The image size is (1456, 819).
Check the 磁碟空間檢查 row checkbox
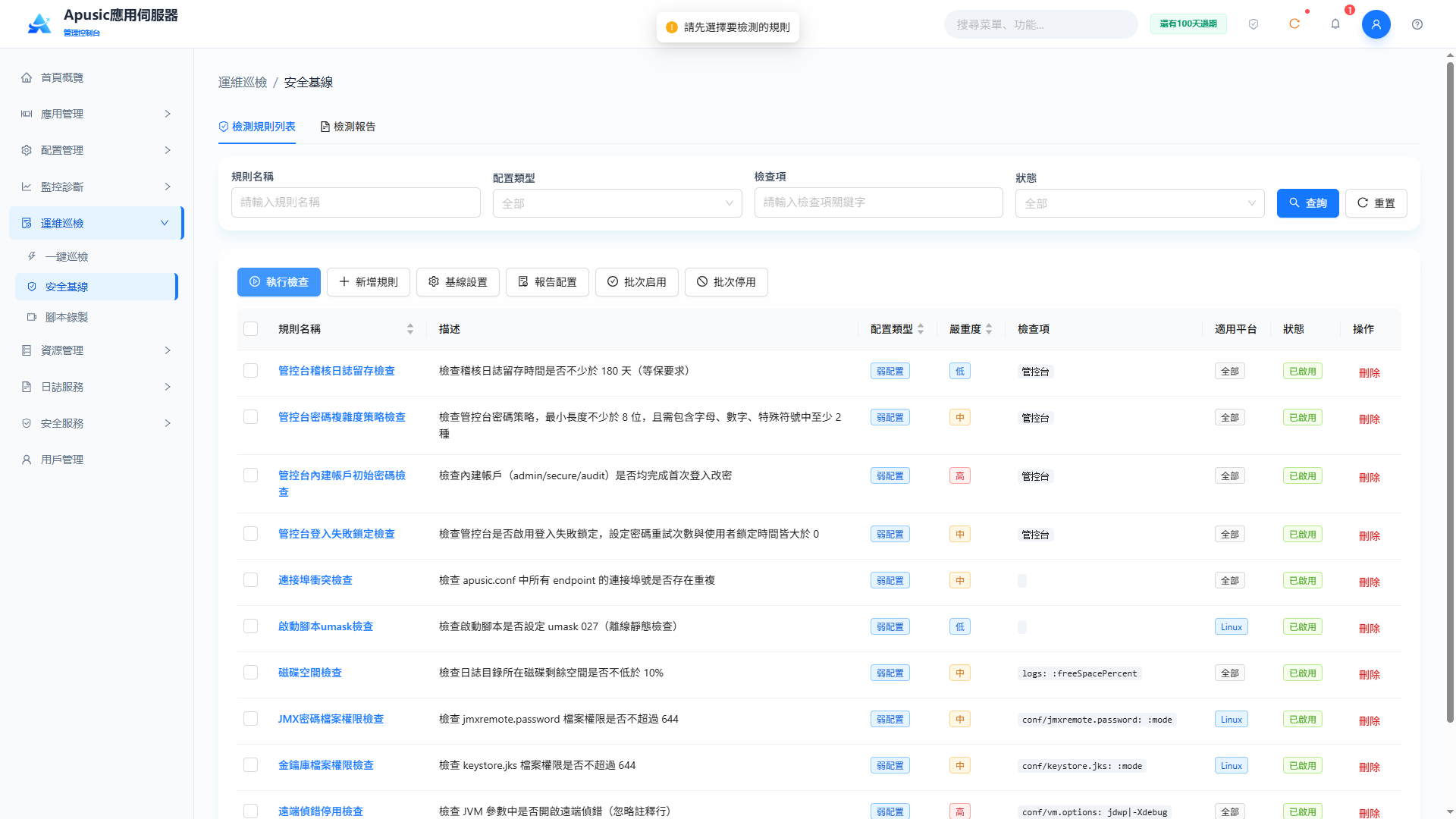click(x=251, y=673)
